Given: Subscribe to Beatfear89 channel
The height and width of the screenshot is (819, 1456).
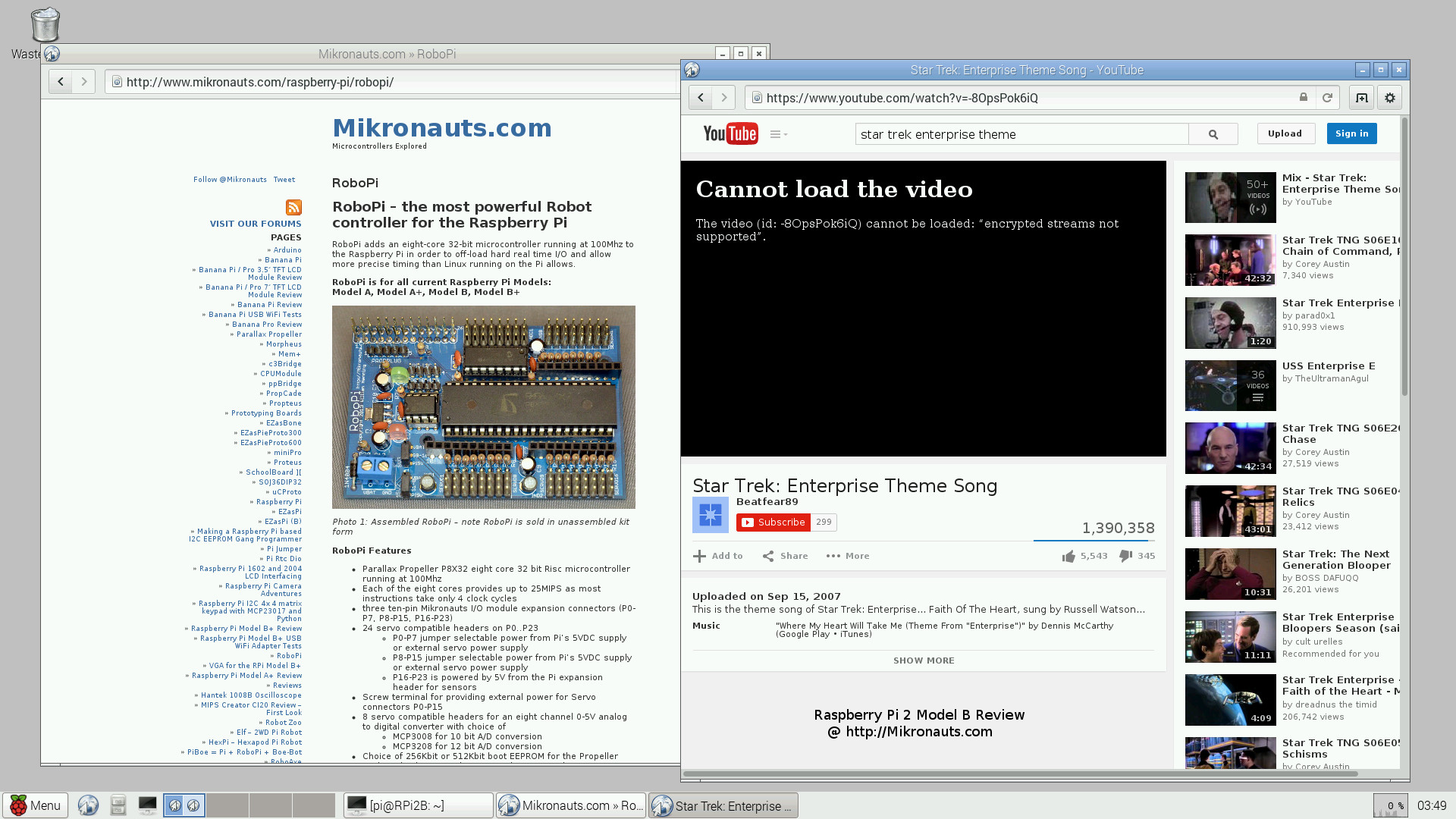Looking at the screenshot, I should (x=773, y=522).
